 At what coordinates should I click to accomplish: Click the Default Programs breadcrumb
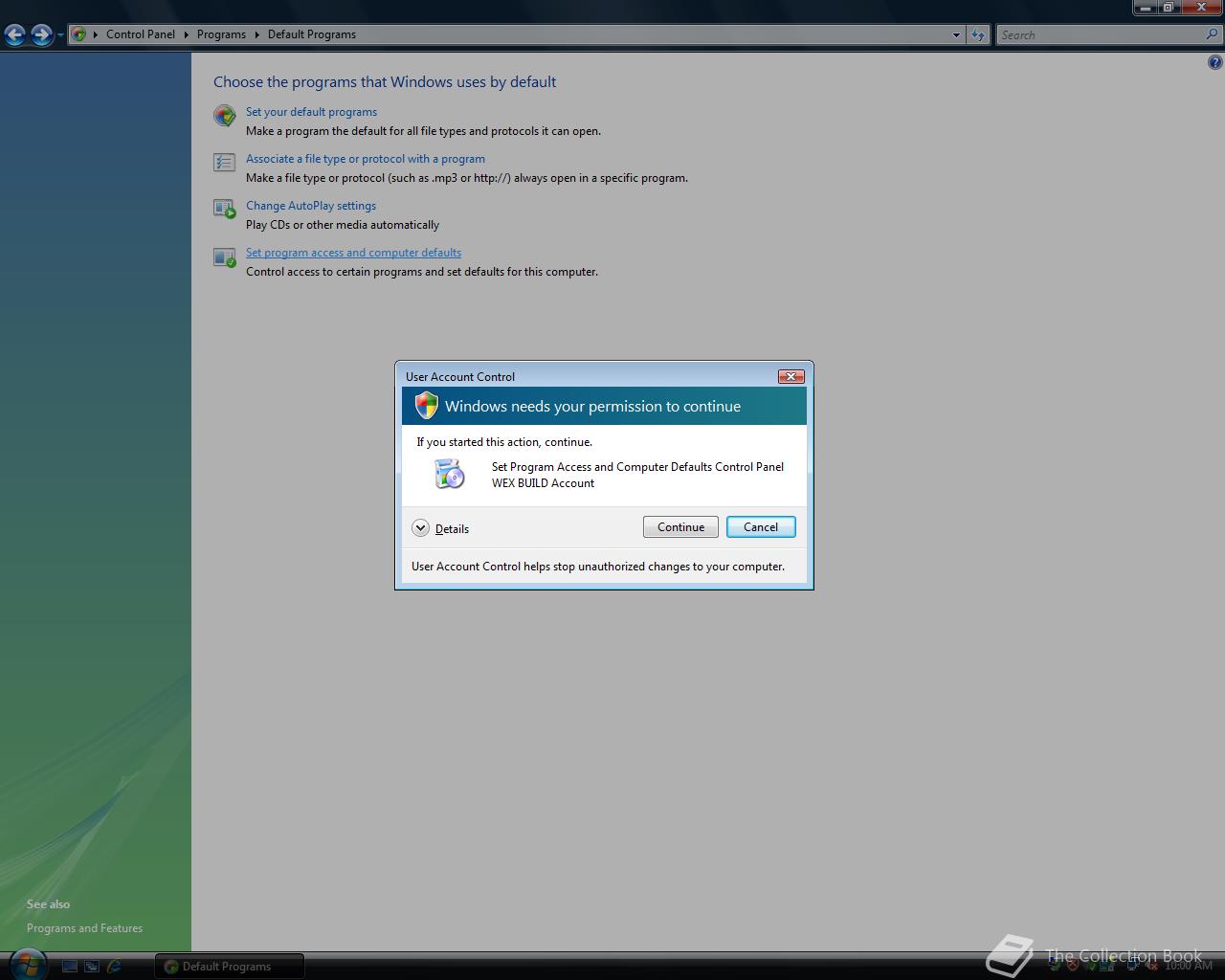coord(312,34)
